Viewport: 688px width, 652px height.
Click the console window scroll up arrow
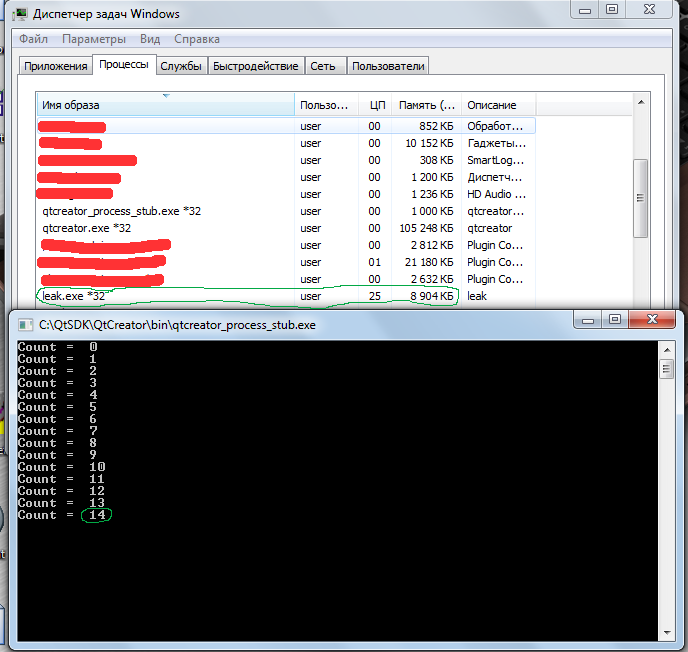(666, 349)
